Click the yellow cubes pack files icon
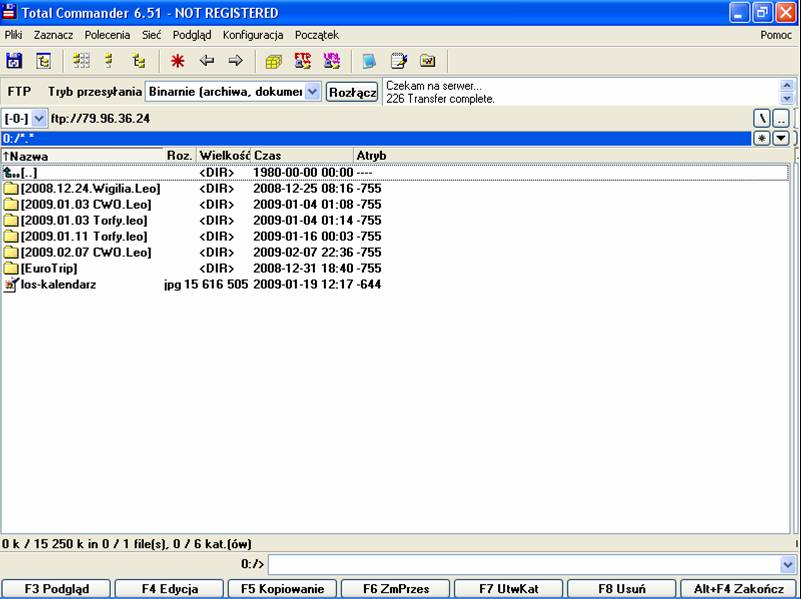The width and height of the screenshot is (801, 599). pos(274,61)
